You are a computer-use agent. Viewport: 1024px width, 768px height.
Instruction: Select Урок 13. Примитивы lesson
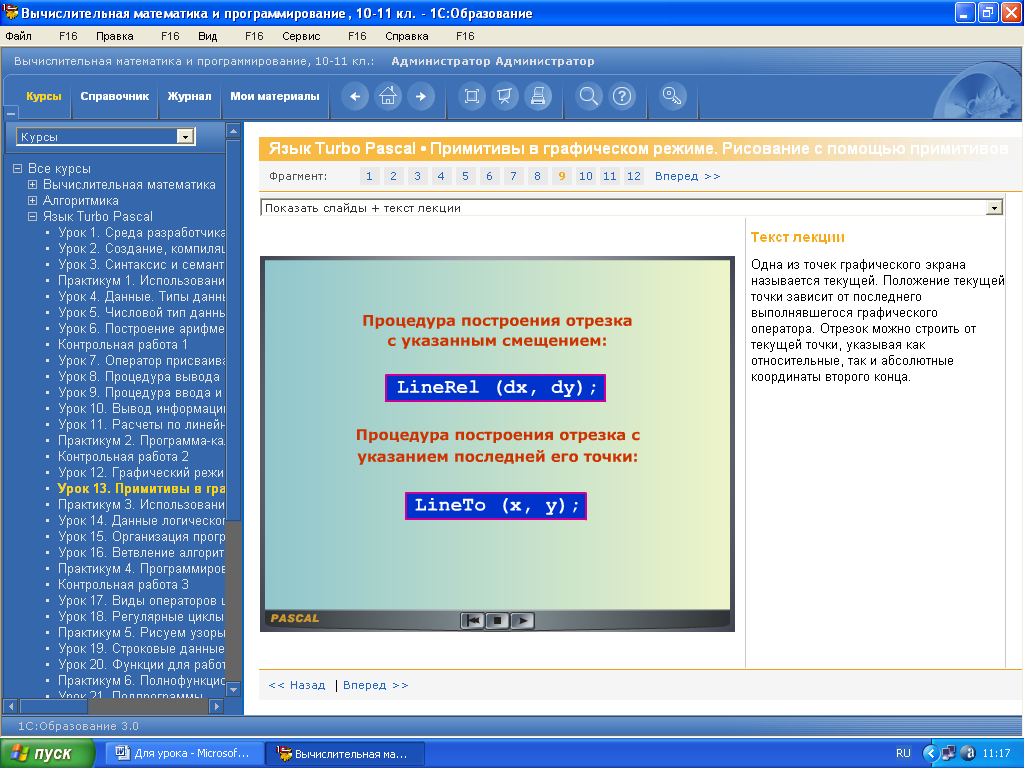141,488
